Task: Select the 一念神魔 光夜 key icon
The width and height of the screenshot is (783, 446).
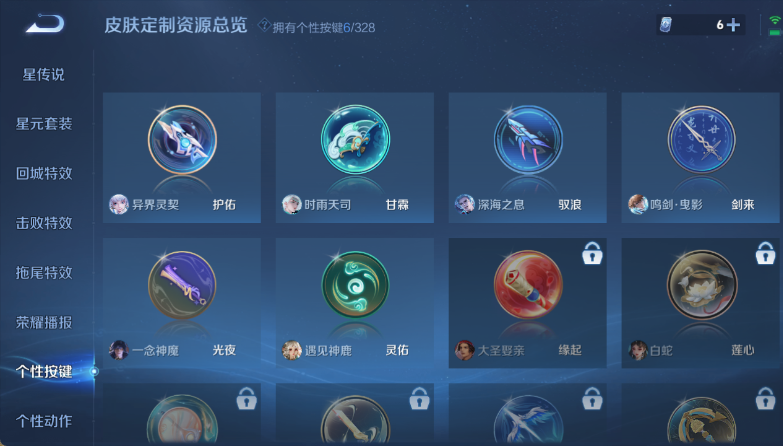Action: coord(182,285)
